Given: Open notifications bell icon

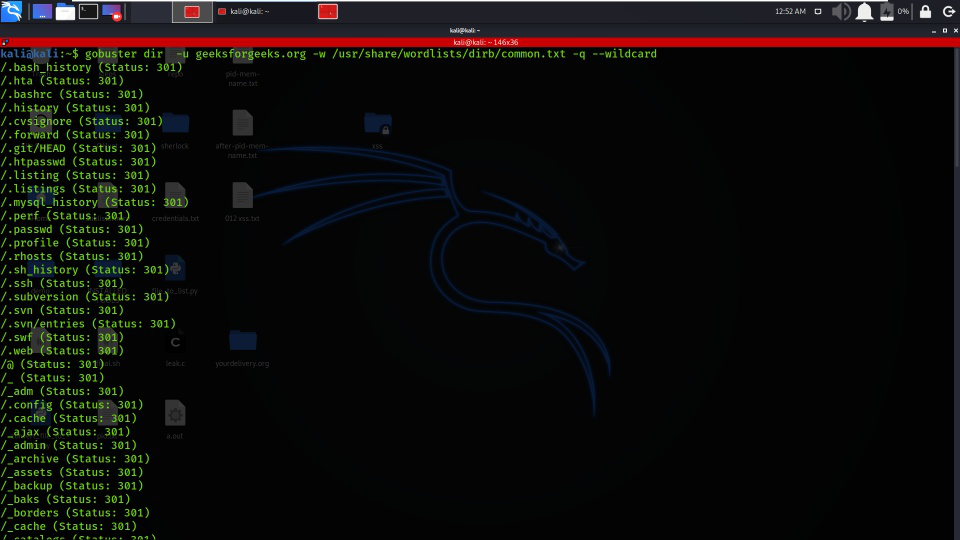Looking at the screenshot, I should pyautogui.click(x=864, y=12).
